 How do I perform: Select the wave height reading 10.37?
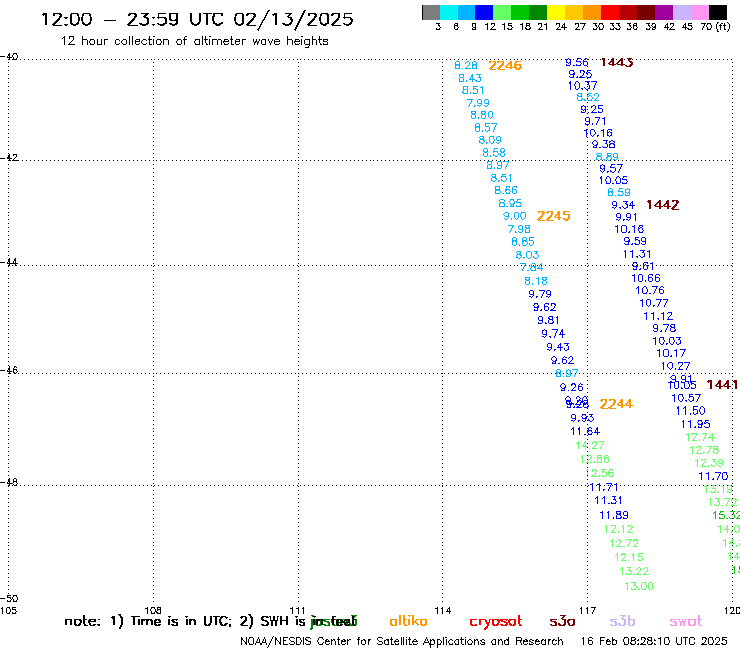tap(582, 86)
